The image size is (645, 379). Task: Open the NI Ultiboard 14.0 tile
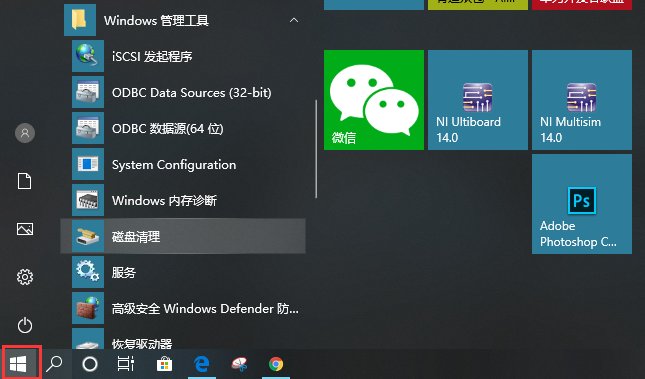click(478, 100)
